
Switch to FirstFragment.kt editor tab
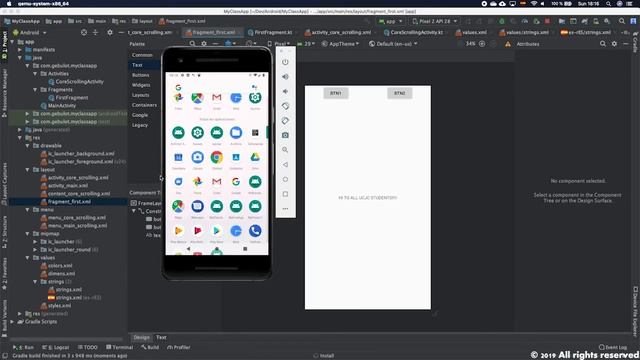(270, 32)
